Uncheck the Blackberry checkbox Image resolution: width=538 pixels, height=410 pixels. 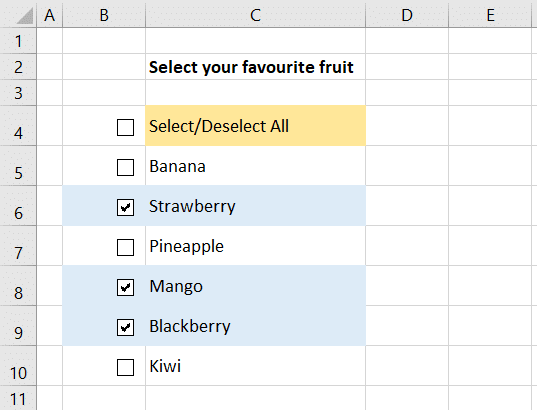pyautogui.click(x=125, y=327)
